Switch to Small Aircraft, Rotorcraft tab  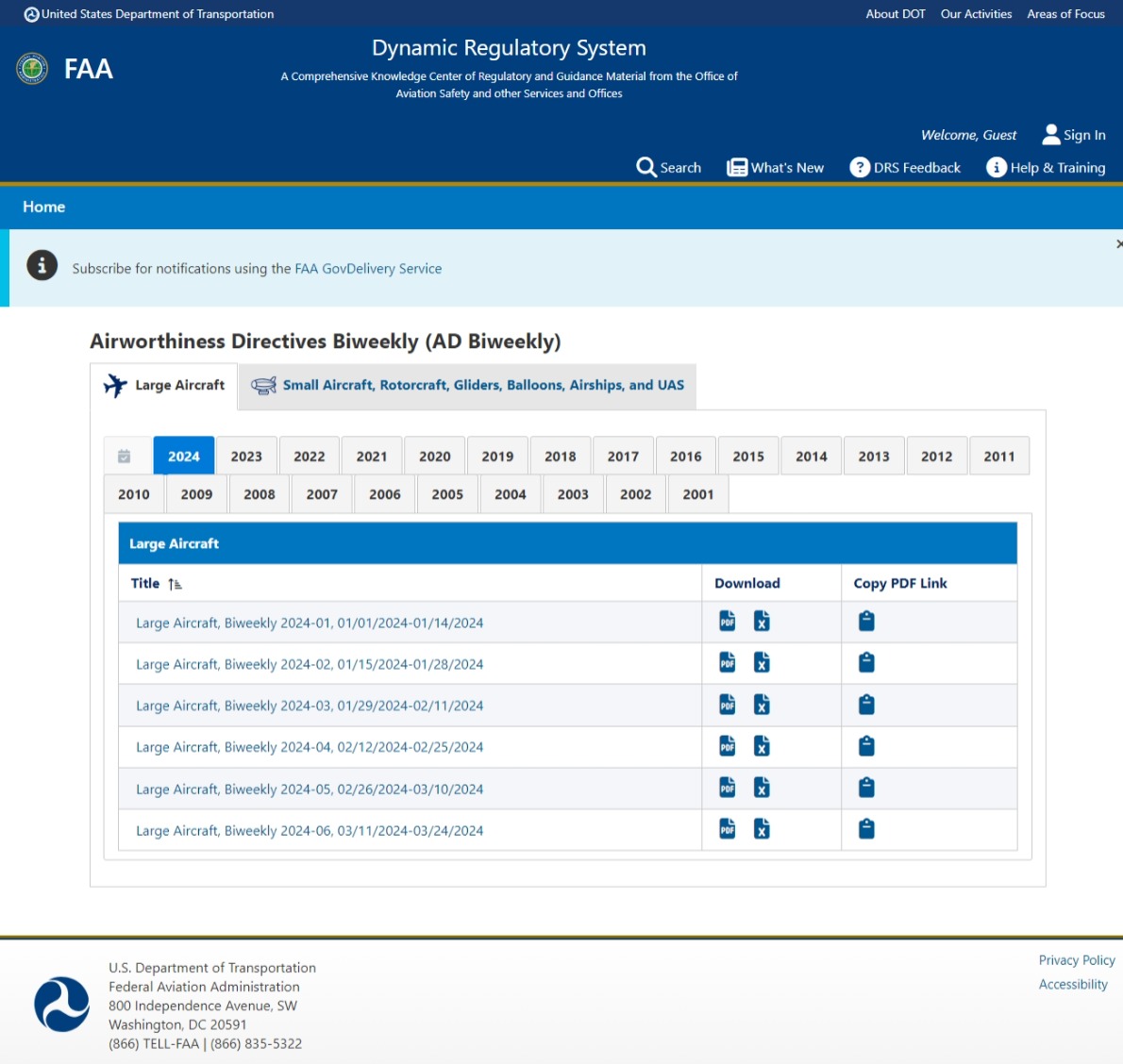(x=468, y=386)
